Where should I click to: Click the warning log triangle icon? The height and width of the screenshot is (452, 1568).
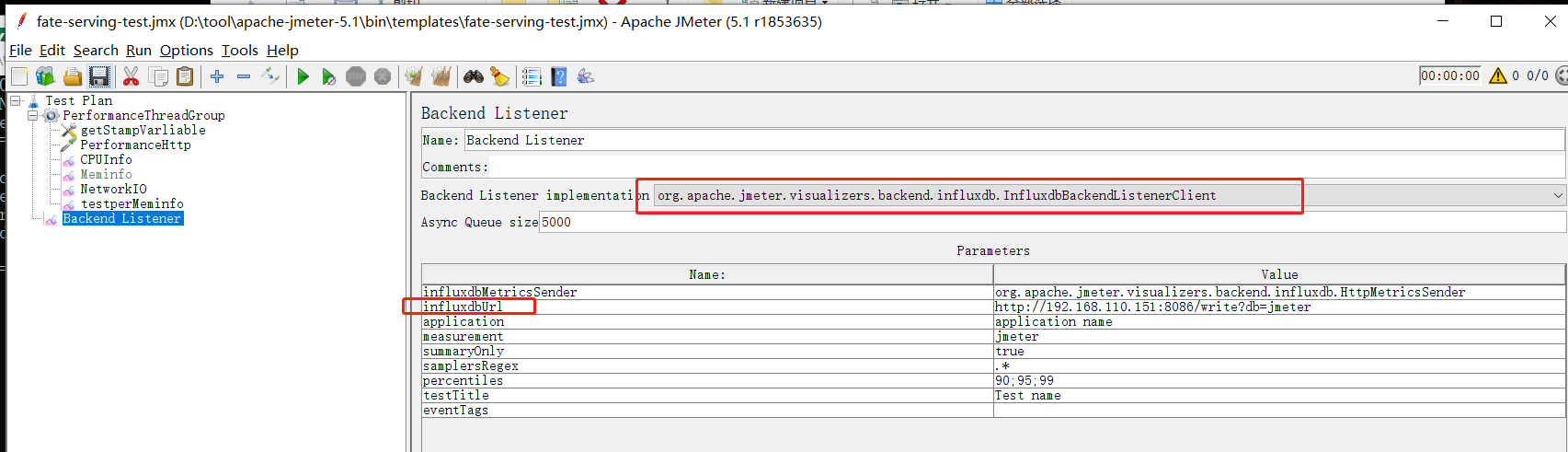1498,75
